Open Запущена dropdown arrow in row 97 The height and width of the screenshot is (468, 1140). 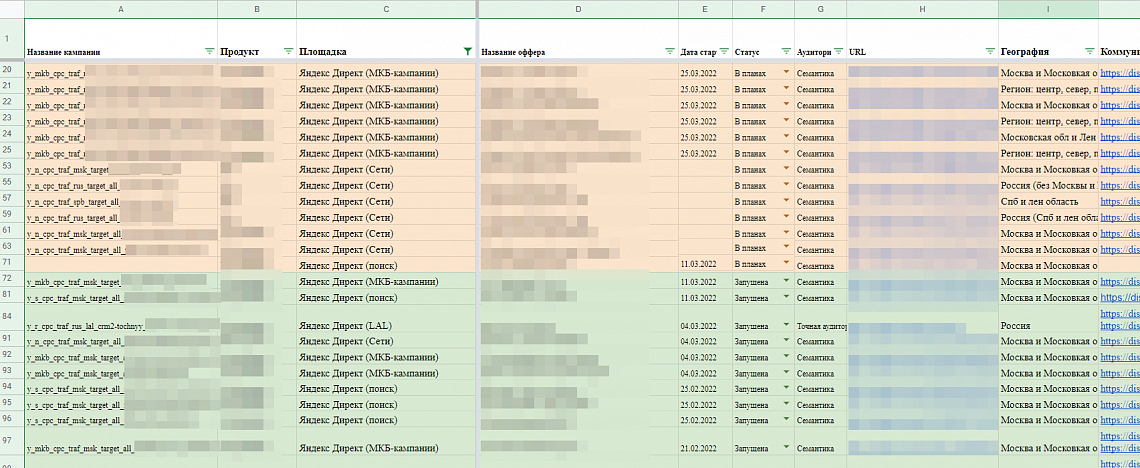pyautogui.click(x=787, y=447)
